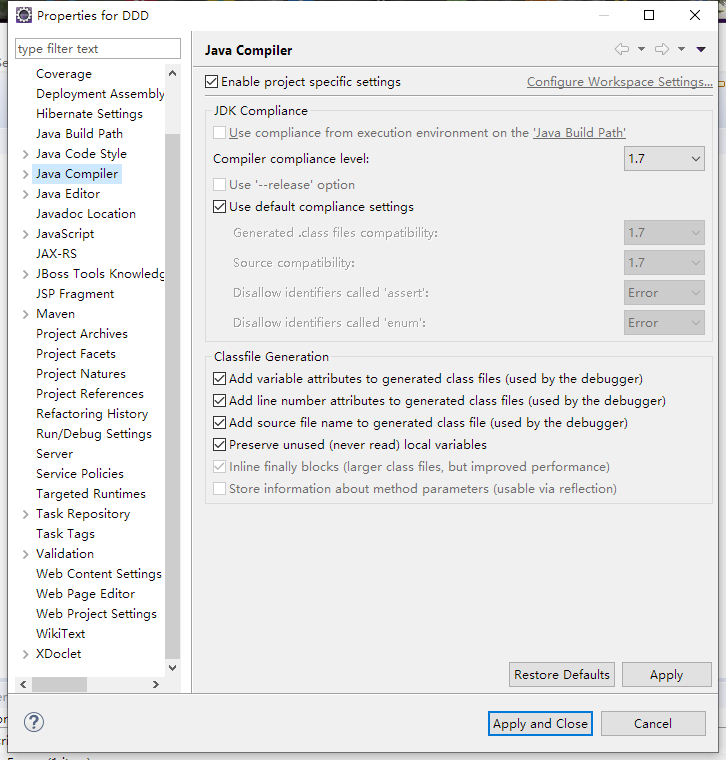Uncheck Use default compliance settings
Screen dimensions: 726x760
pos(220,207)
